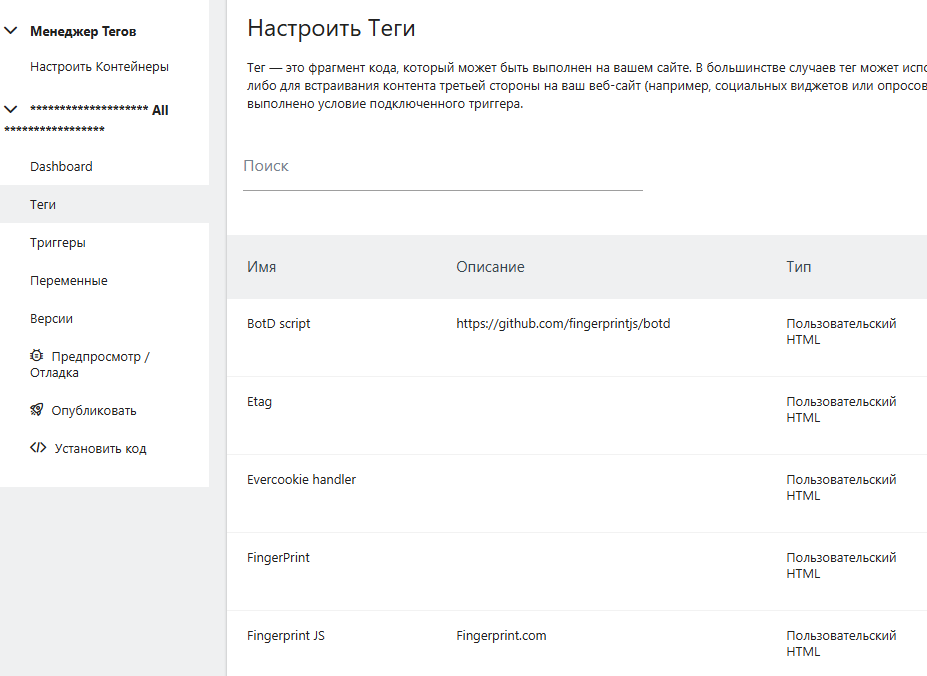This screenshot has height=676, width=927.
Task: Open the Версии section
Action: (53, 318)
